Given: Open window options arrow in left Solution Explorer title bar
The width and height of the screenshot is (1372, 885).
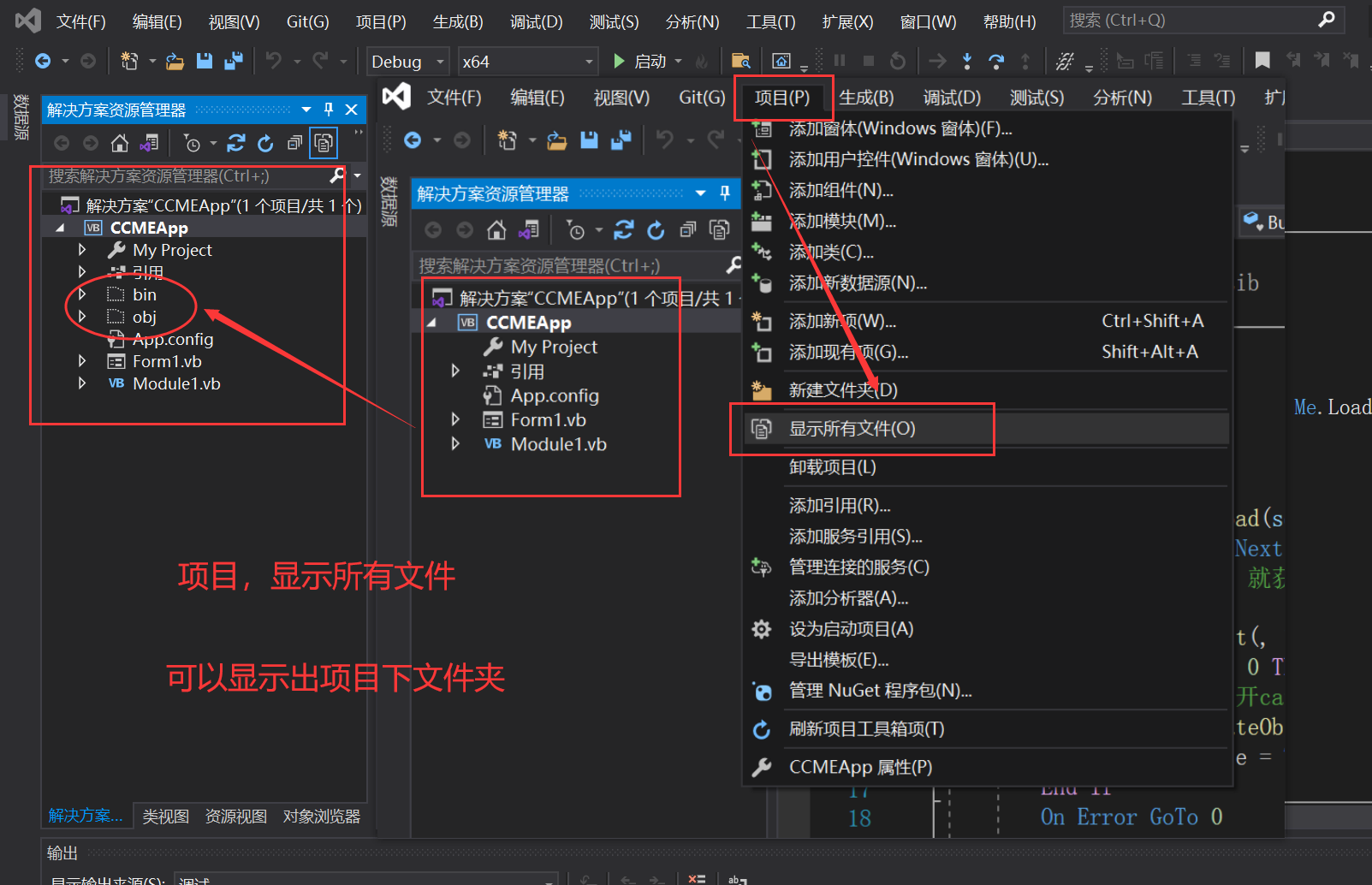Looking at the screenshot, I should (x=306, y=110).
